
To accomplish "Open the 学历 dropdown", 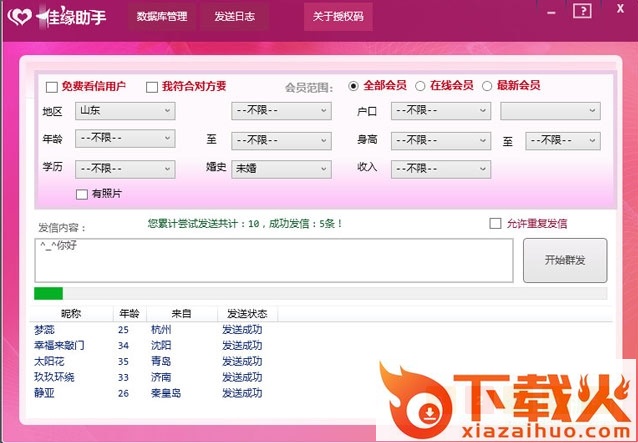I will click(x=125, y=169).
